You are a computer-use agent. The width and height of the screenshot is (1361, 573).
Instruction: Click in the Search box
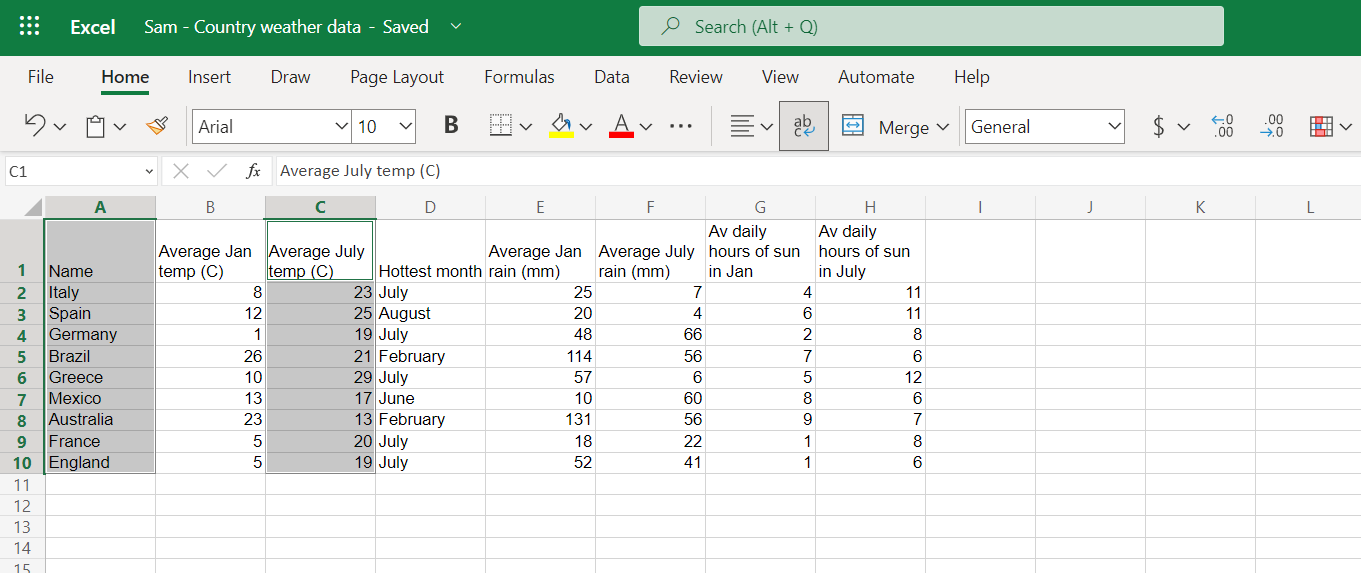[931, 26]
